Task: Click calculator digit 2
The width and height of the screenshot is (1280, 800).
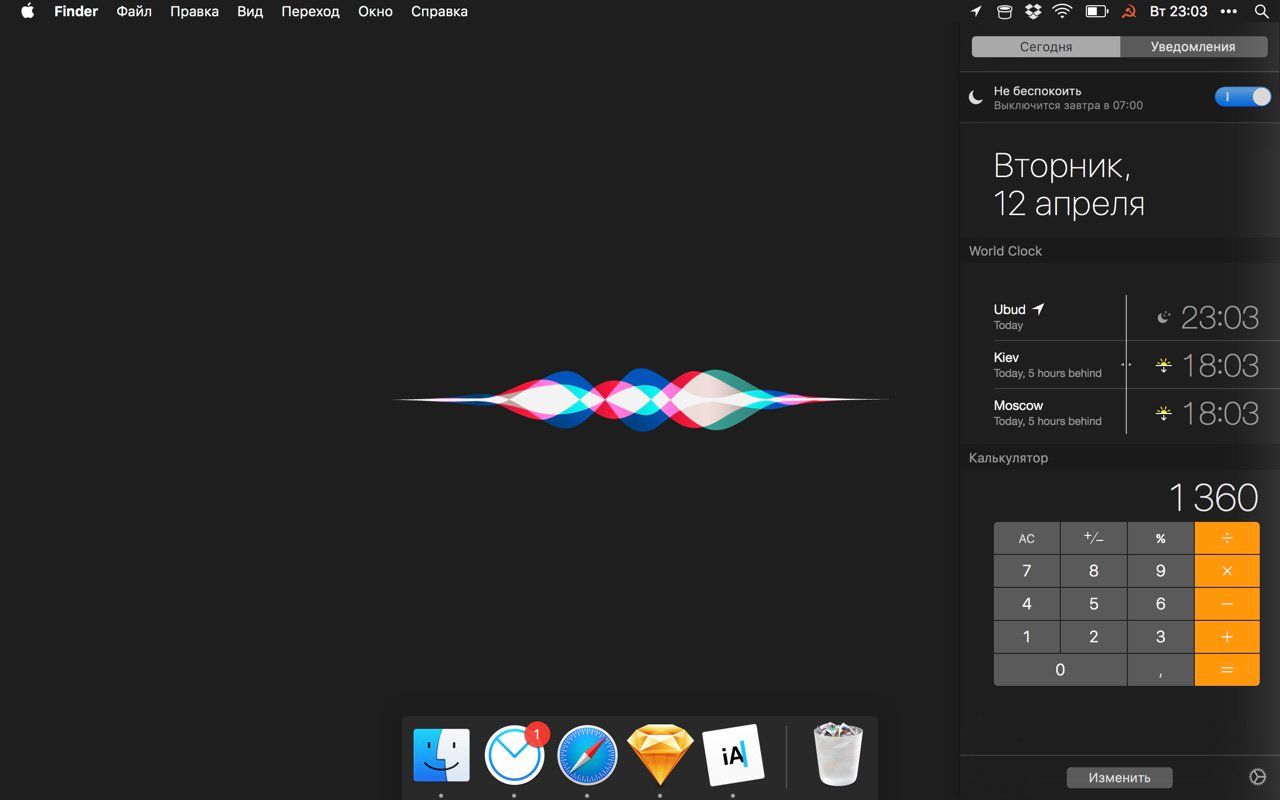Action: [1093, 637]
